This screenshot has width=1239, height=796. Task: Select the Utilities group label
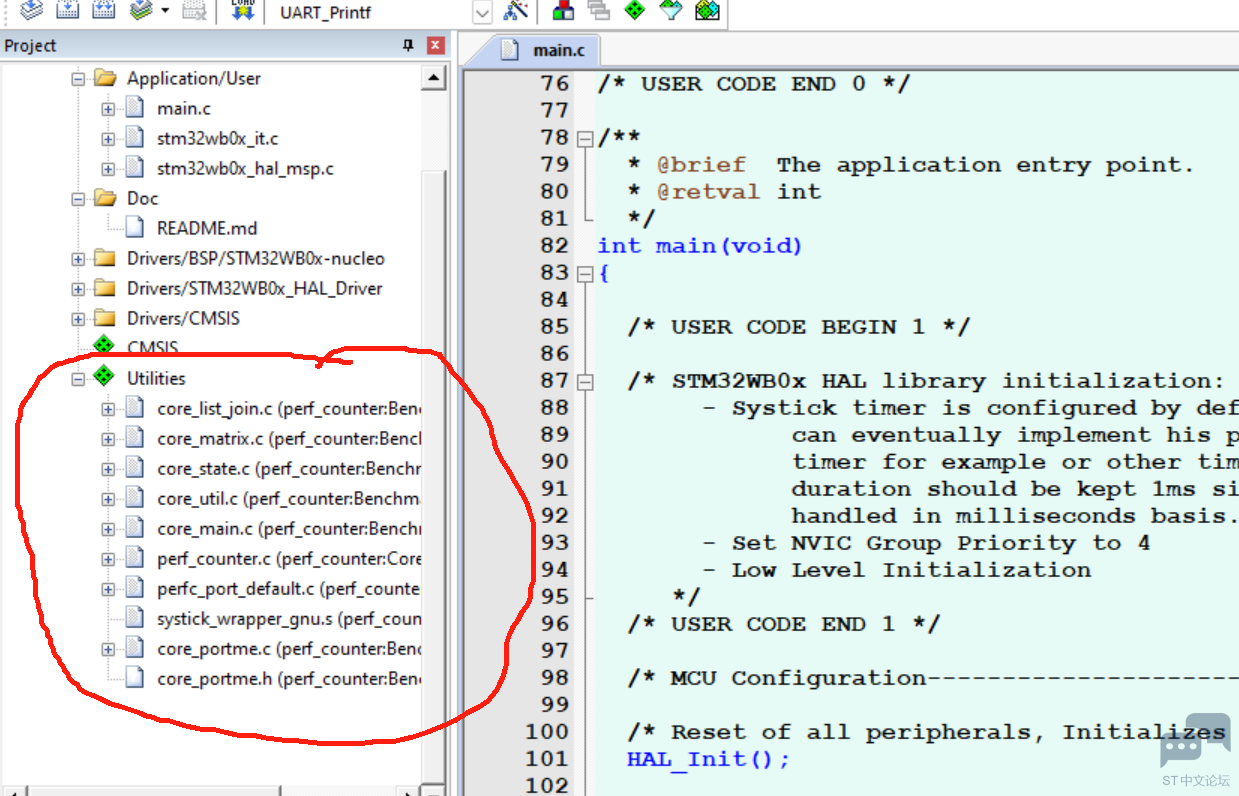point(156,378)
